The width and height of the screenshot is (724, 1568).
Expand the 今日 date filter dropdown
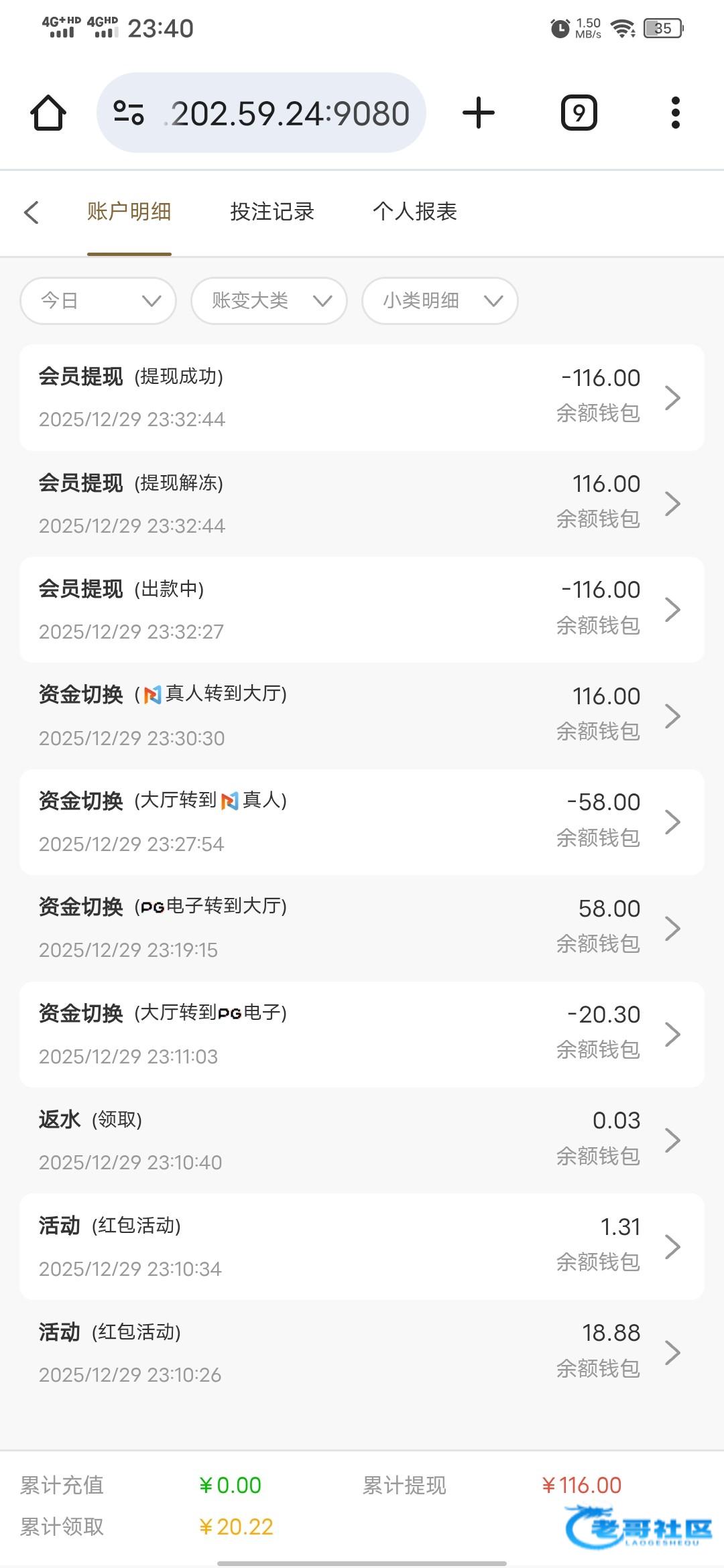click(x=99, y=301)
